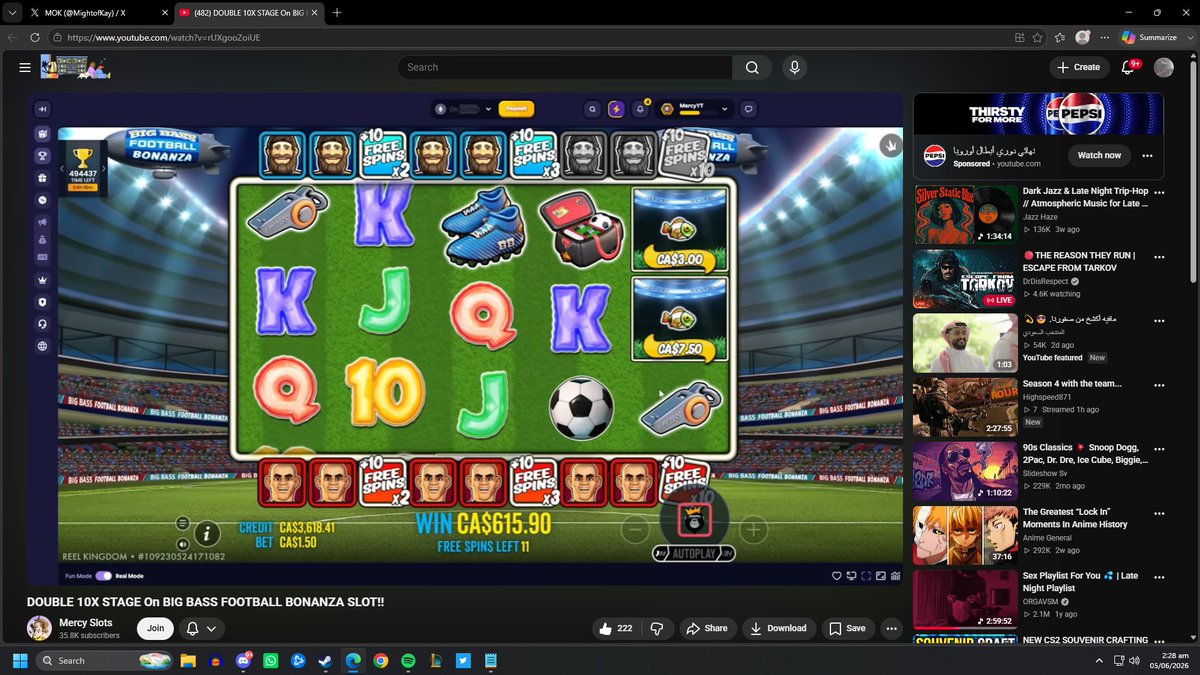The width and height of the screenshot is (1200, 675).
Task: Show hidden system tray icons chevron
Action: pyautogui.click(x=1099, y=661)
